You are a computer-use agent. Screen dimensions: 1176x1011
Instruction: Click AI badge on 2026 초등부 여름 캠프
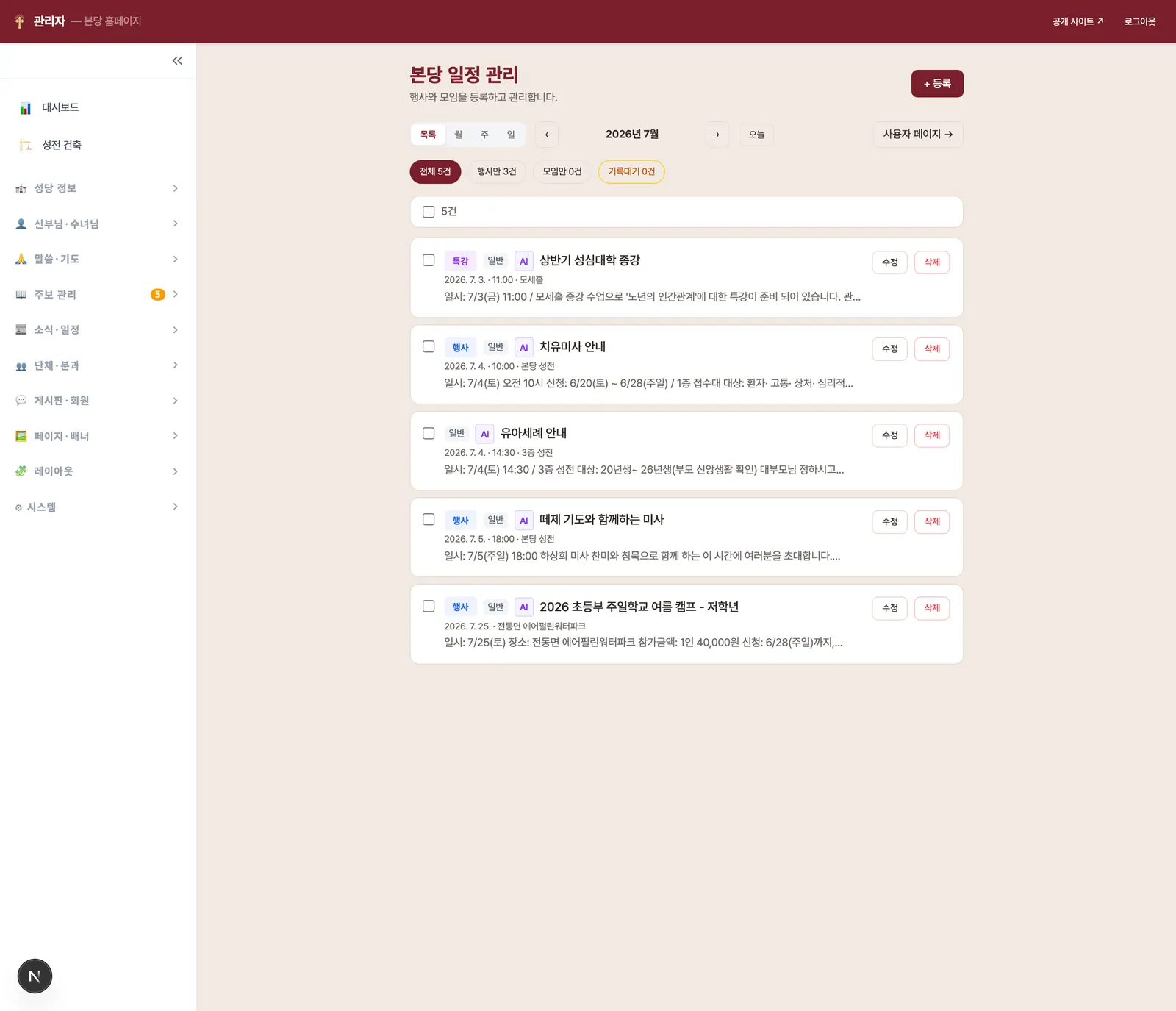[524, 607]
